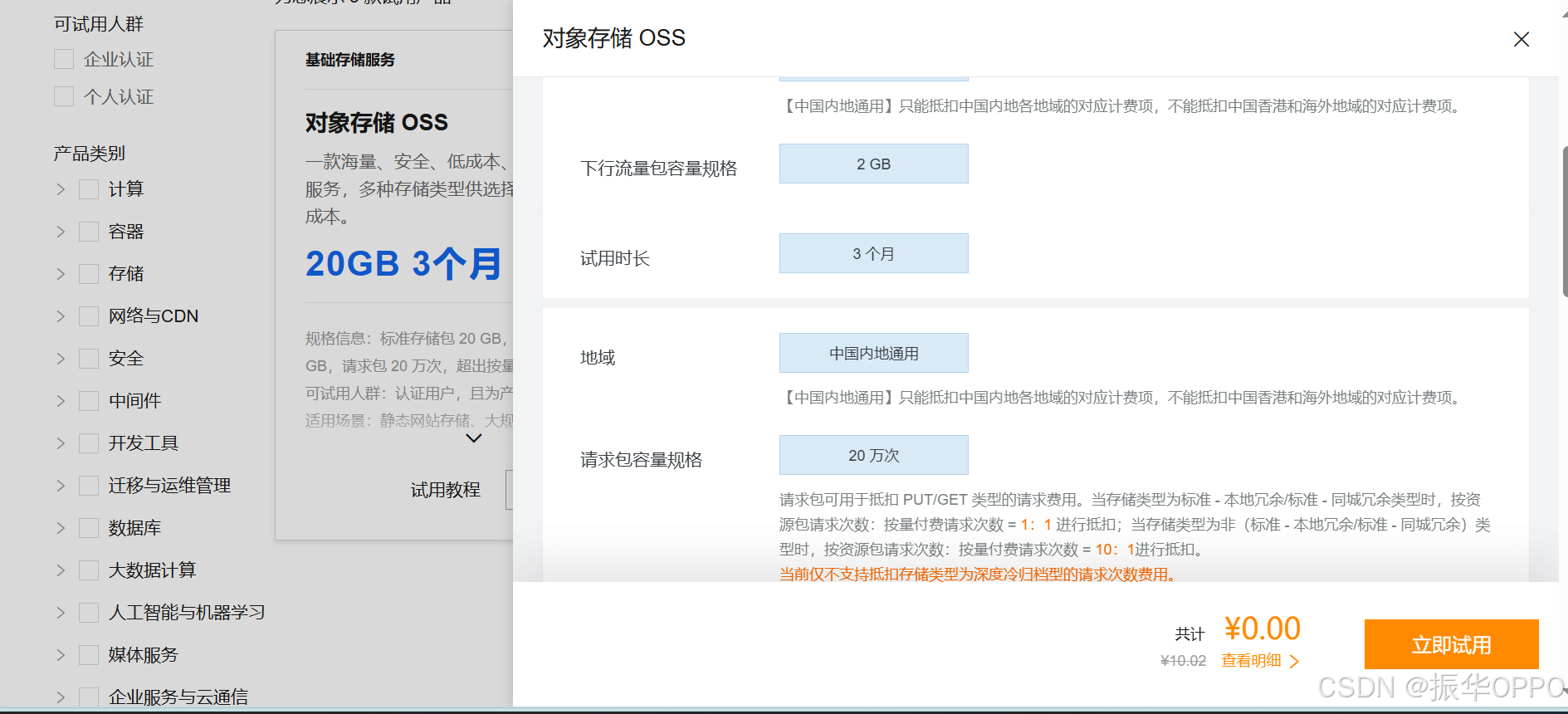
Task: Select the 中国内地通用 region option
Action: pos(873,353)
